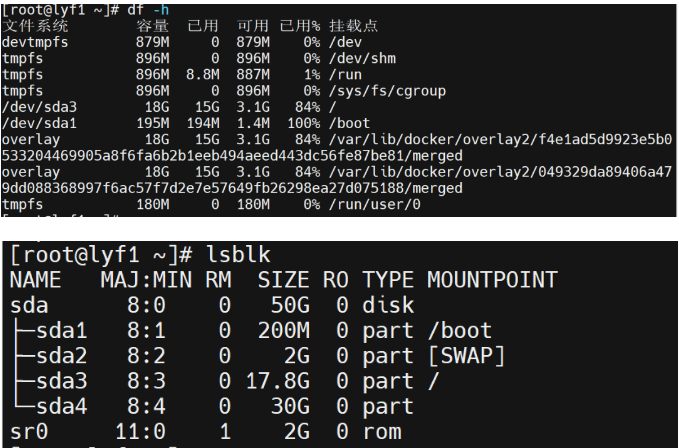Click the 文件系统 column header

click(35, 26)
